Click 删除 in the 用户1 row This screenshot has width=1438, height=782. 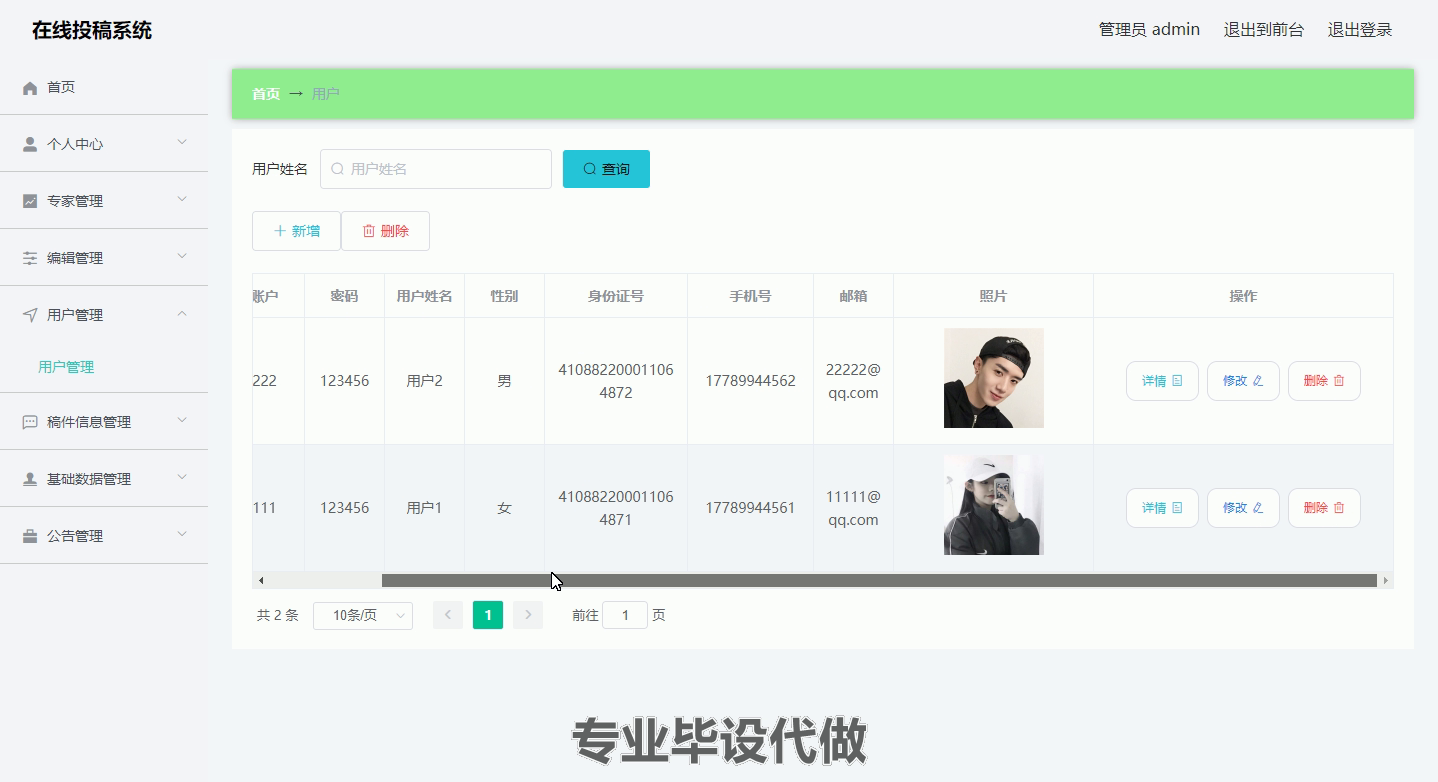[x=1324, y=508]
